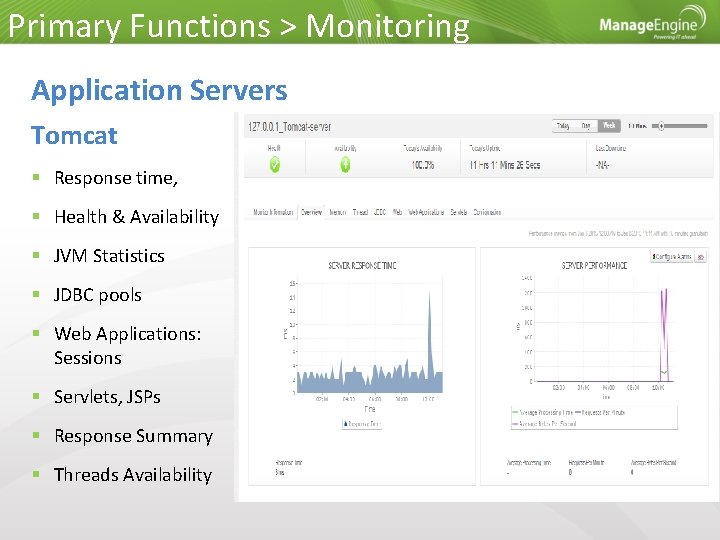Click the 'Health & Availability' bullet
720x540 pixels.
click(136, 217)
